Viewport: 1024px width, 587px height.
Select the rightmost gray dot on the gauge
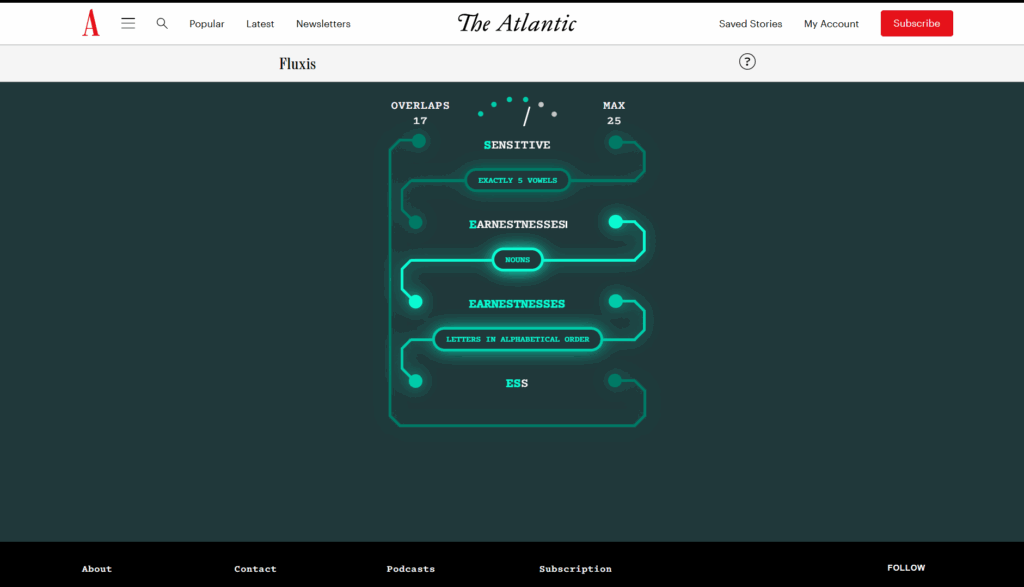pos(554,114)
